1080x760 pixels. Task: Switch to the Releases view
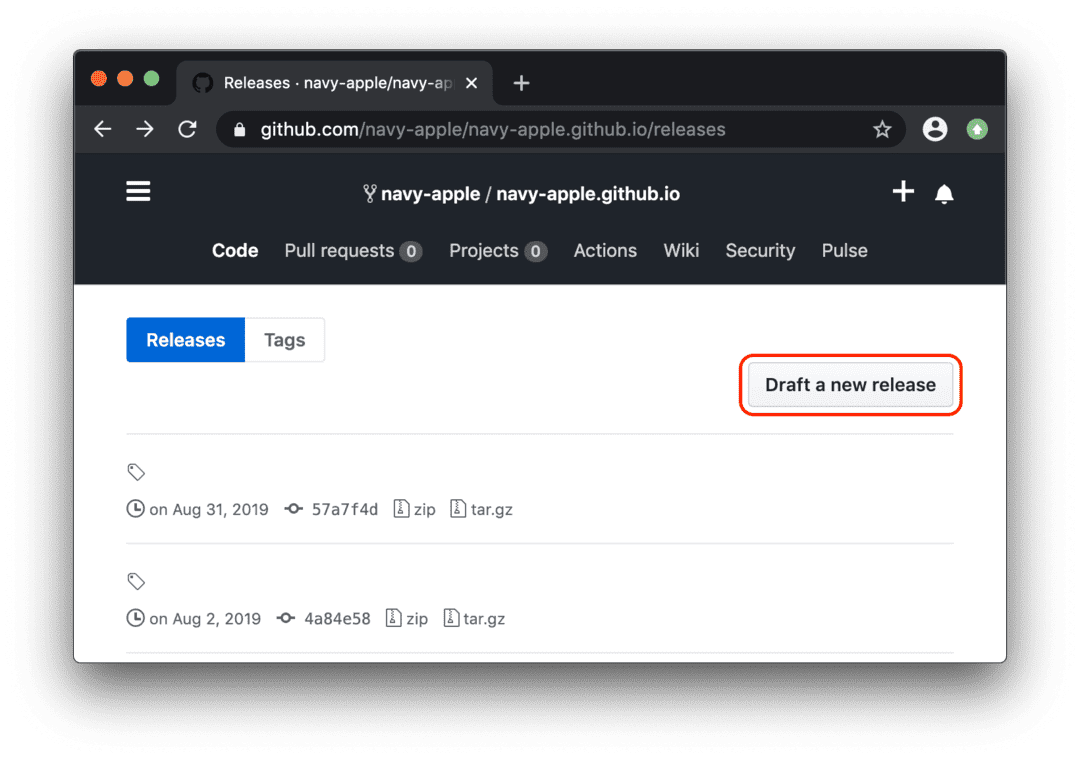(x=185, y=340)
